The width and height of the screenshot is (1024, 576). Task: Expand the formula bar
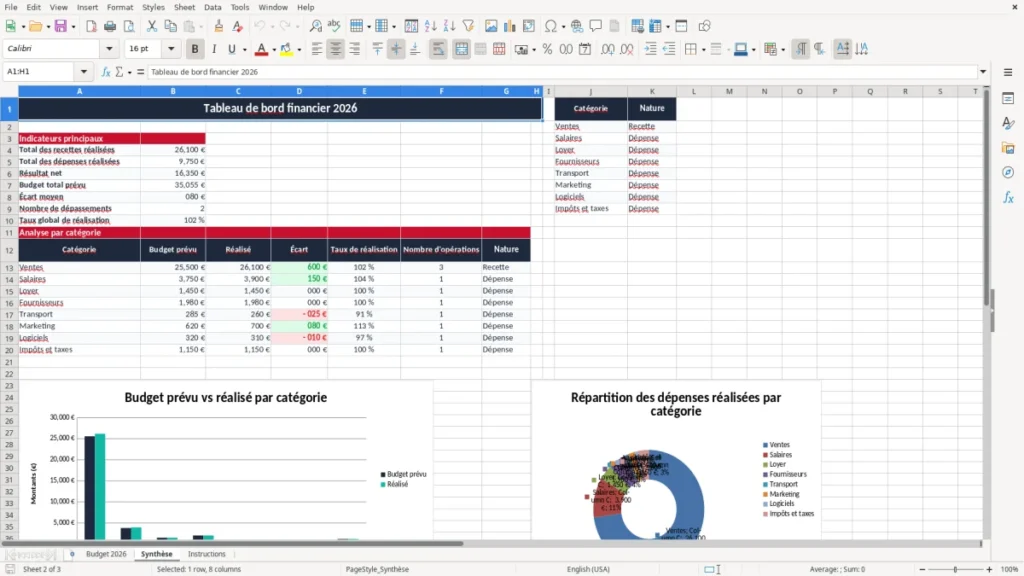(x=983, y=72)
